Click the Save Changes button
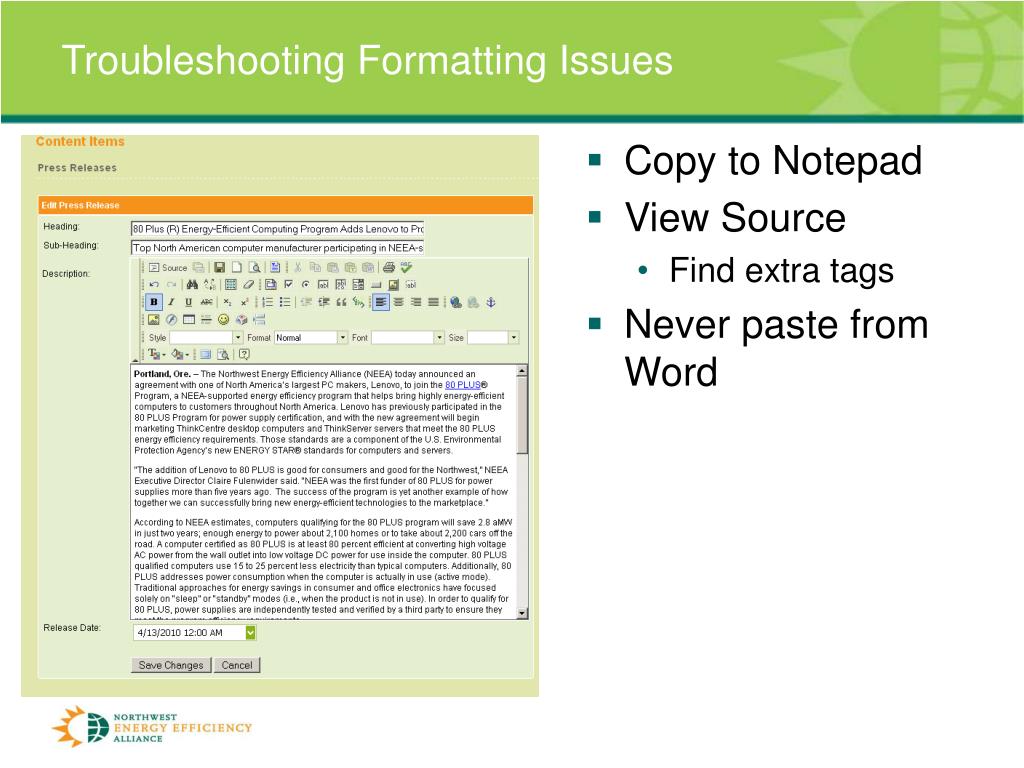 click(x=171, y=665)
